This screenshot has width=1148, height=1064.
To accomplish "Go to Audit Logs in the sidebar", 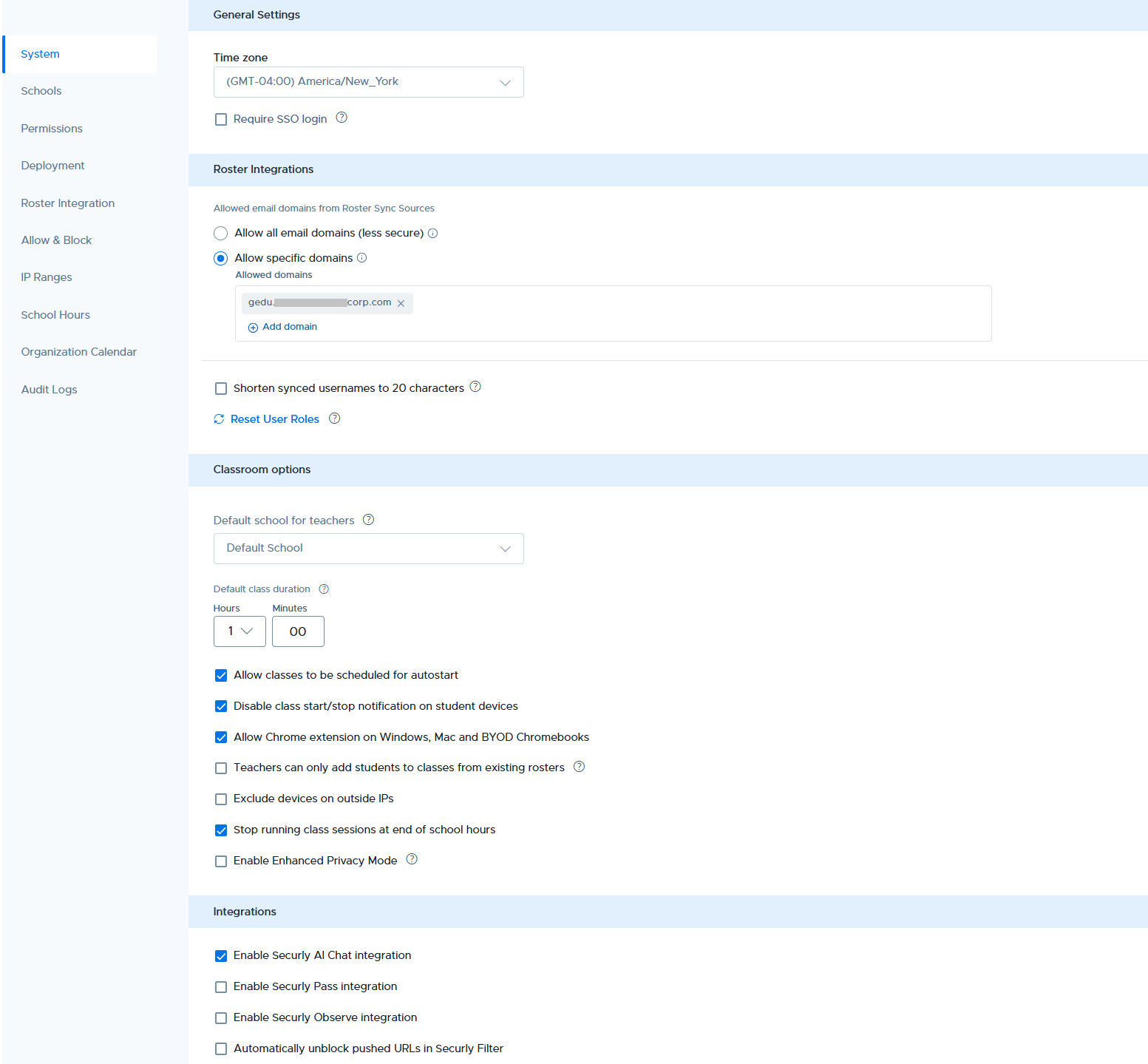I will [x=49, y=390].
